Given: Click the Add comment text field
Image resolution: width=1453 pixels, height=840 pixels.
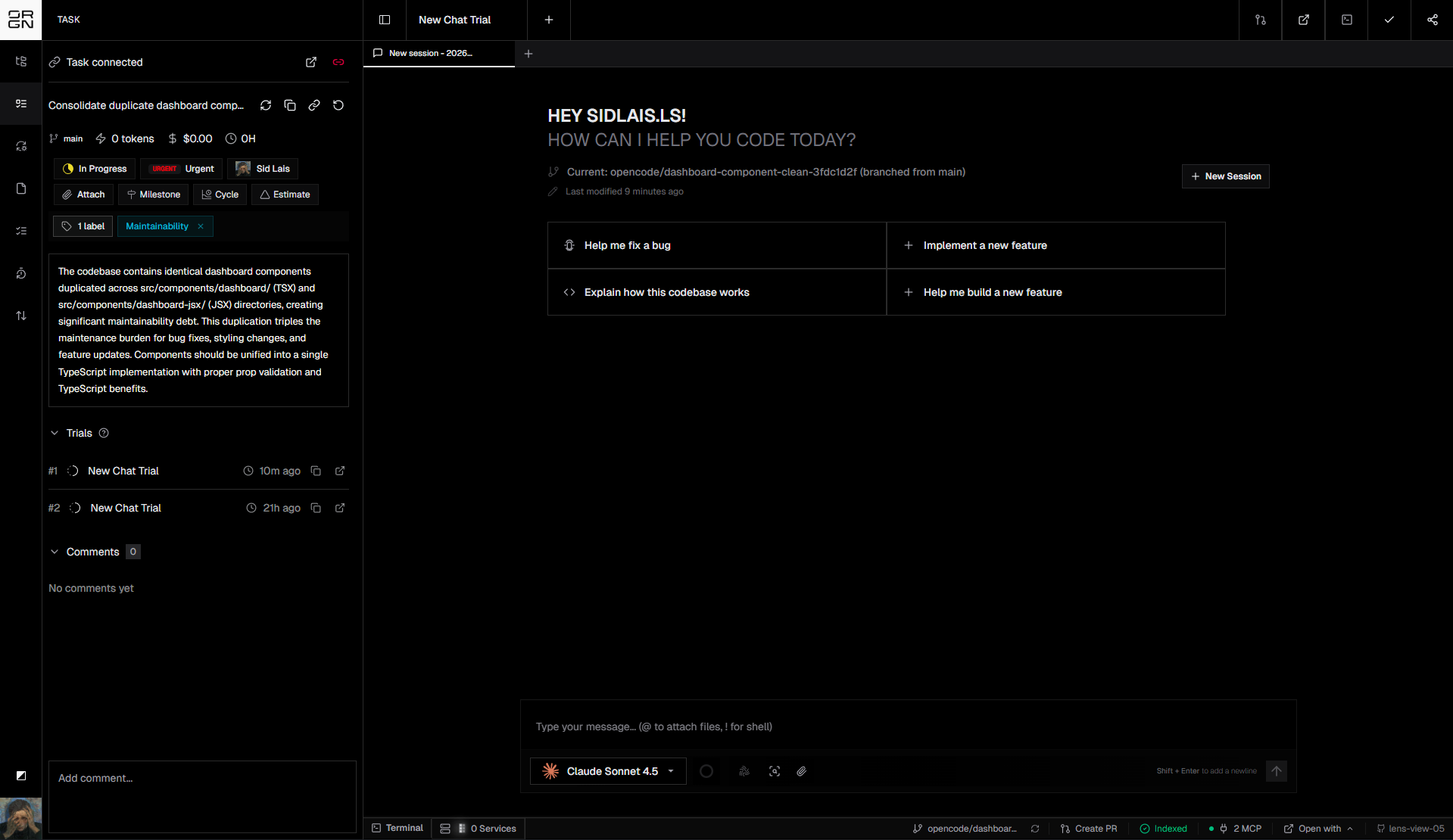Looking at the screenshot, I should pyautogui.click(x=202, y=796).
